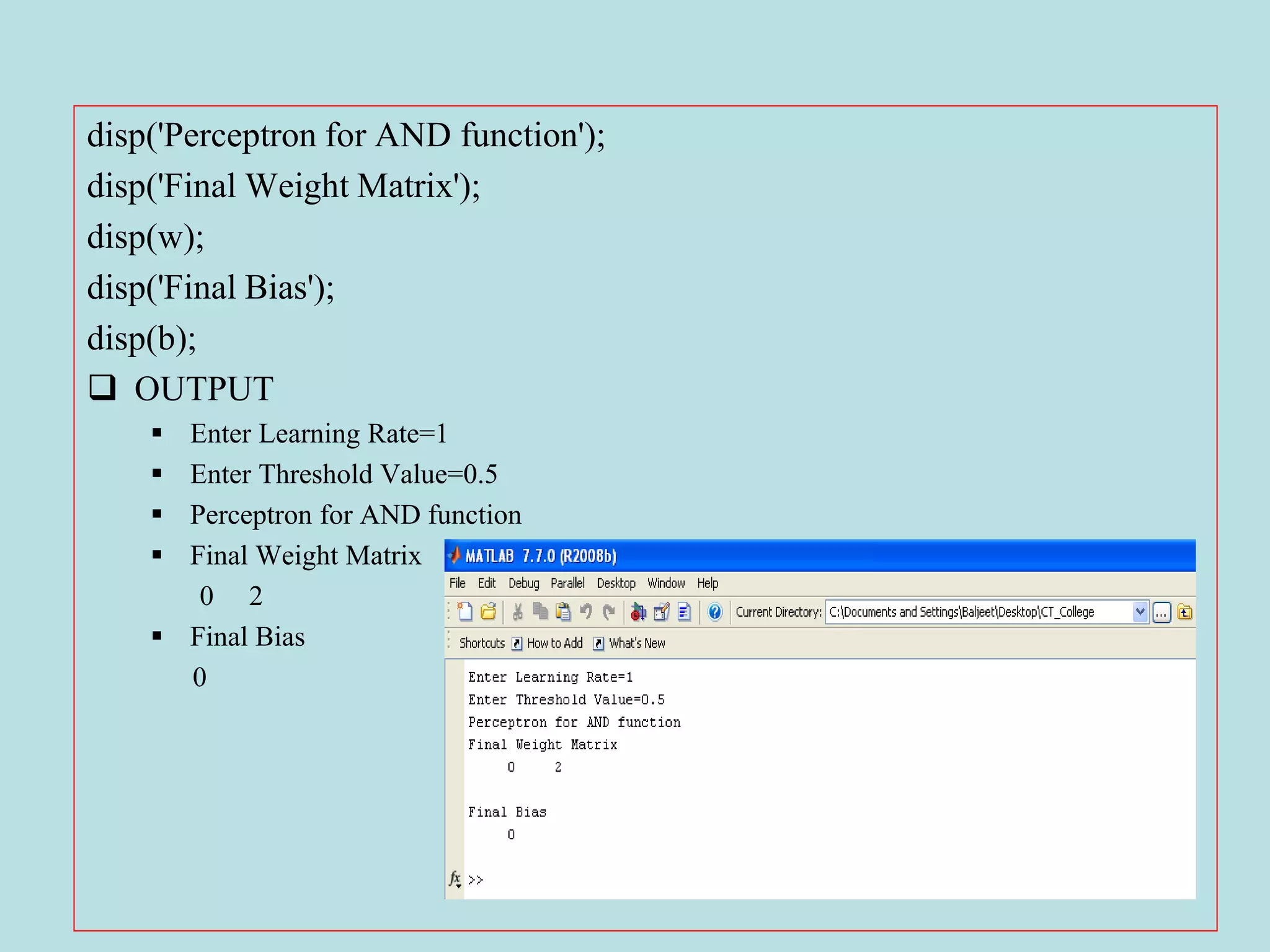Click the Open file folder icon
This screenshot has width=1270, height=952.
point(488,612)
